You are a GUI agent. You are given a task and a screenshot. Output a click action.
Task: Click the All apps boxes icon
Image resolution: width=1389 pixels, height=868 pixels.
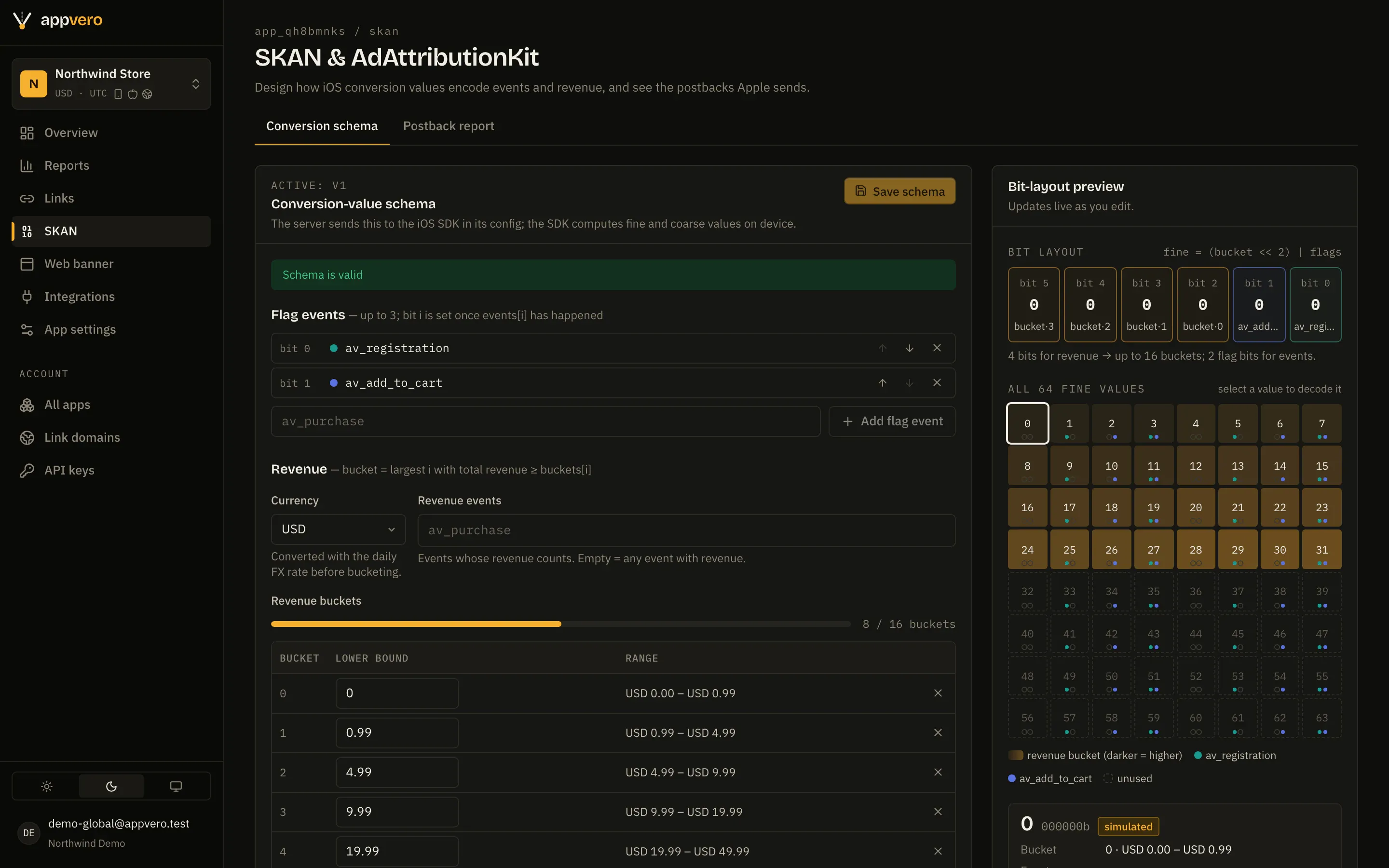coord(27,405)
